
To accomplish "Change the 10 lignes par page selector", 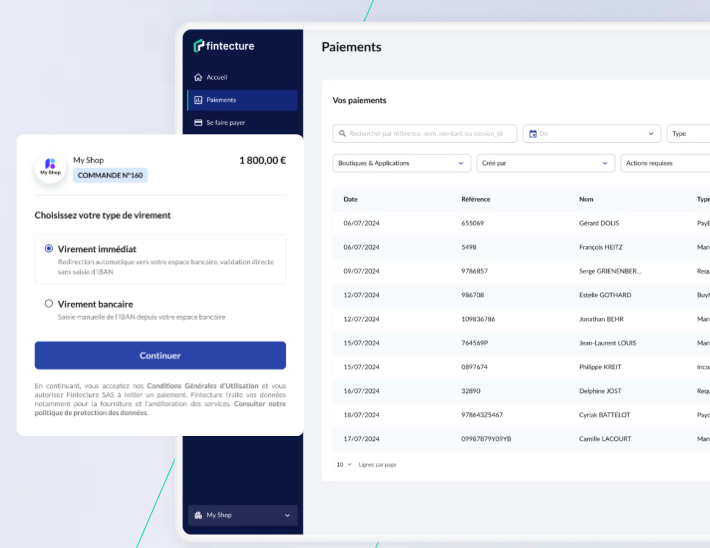I will [x=344, y=464].
